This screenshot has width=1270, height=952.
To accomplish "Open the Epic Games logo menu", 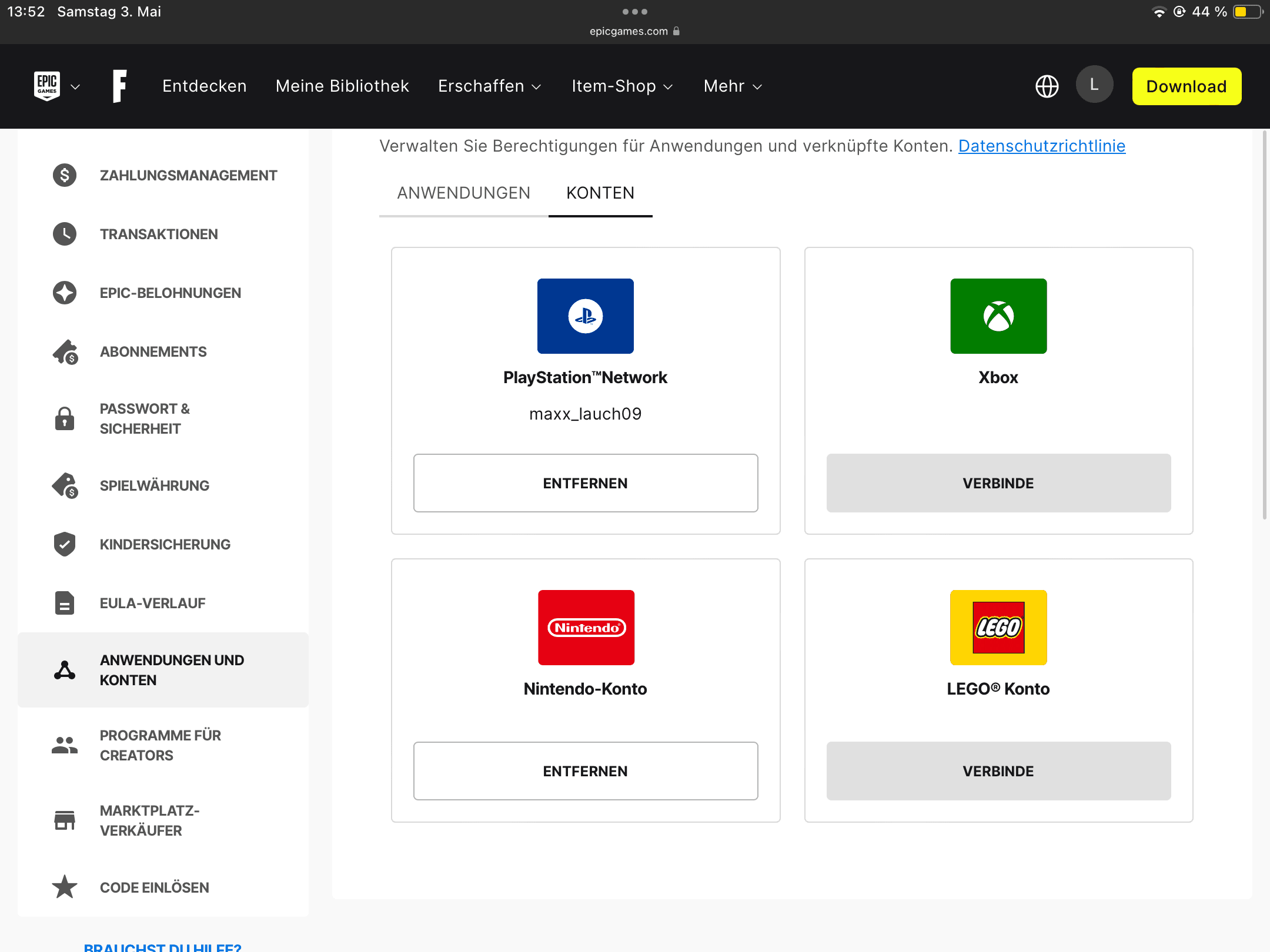I will pos(47,86).
